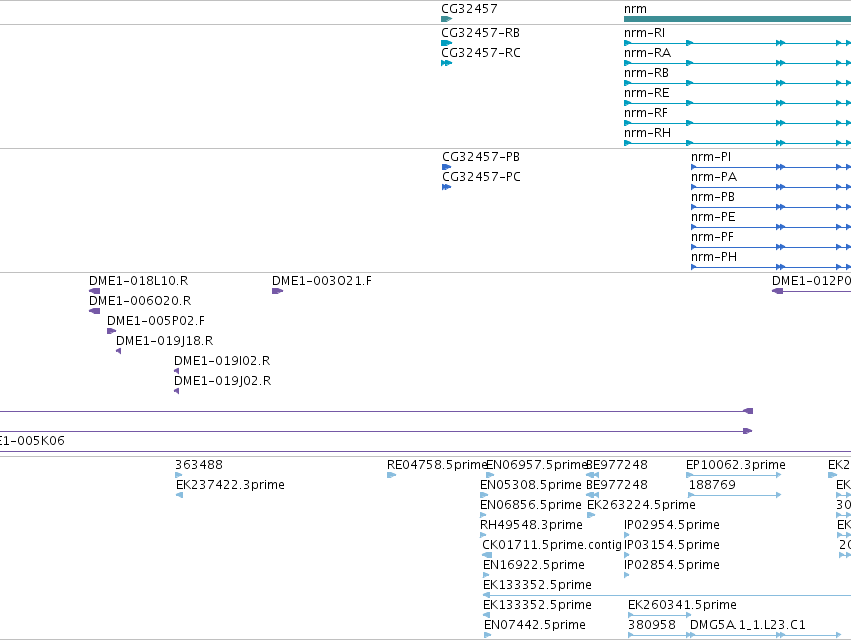Select clone end DME1-019J18.R
The height and width of the screenshot is (640, 851).
pos(164,341)
